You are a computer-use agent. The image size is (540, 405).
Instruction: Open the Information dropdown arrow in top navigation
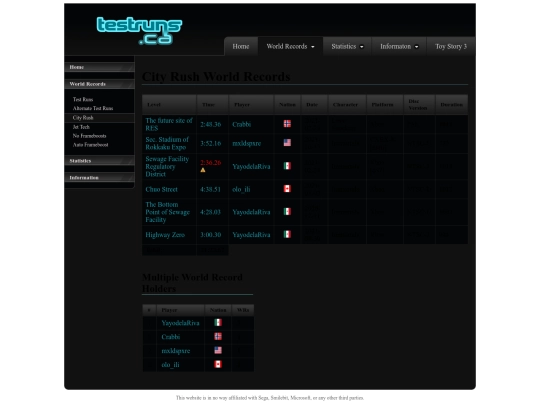pyautogui.click(x=416, y=47)
